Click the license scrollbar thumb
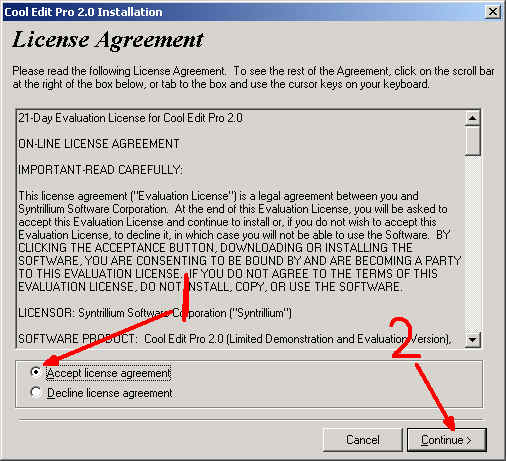Screen dimensions: 506x461 472,141
